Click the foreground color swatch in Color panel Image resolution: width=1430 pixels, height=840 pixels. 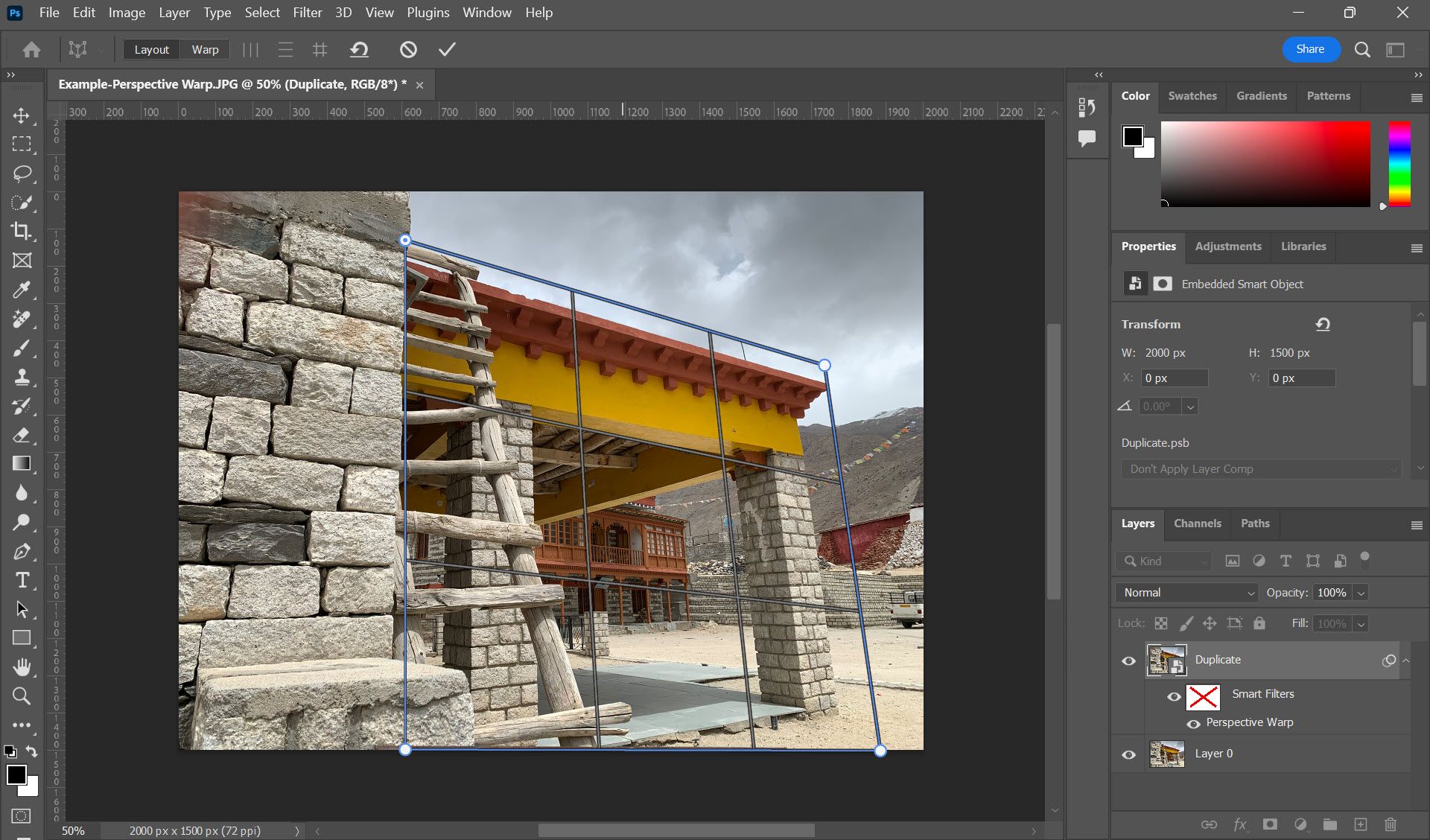(x=1133, y=136)
